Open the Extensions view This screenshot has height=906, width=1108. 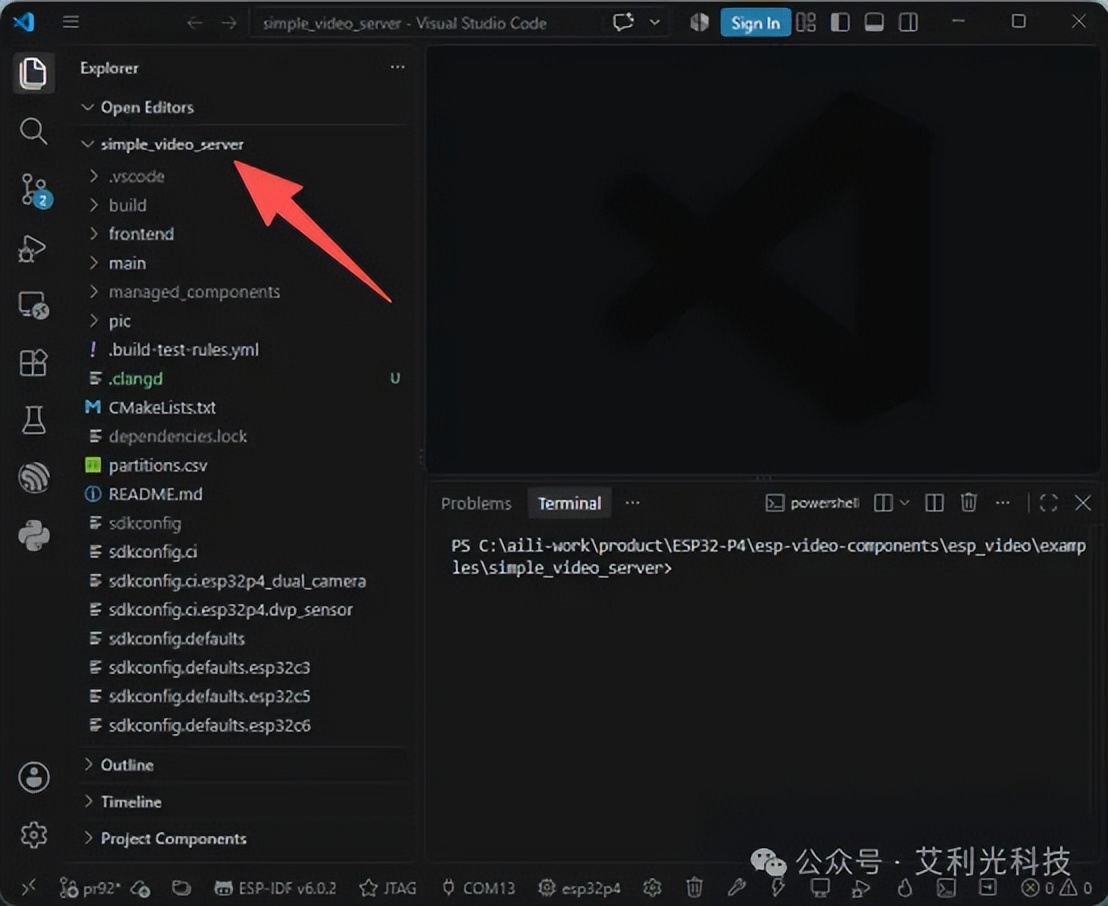[33, 363]
